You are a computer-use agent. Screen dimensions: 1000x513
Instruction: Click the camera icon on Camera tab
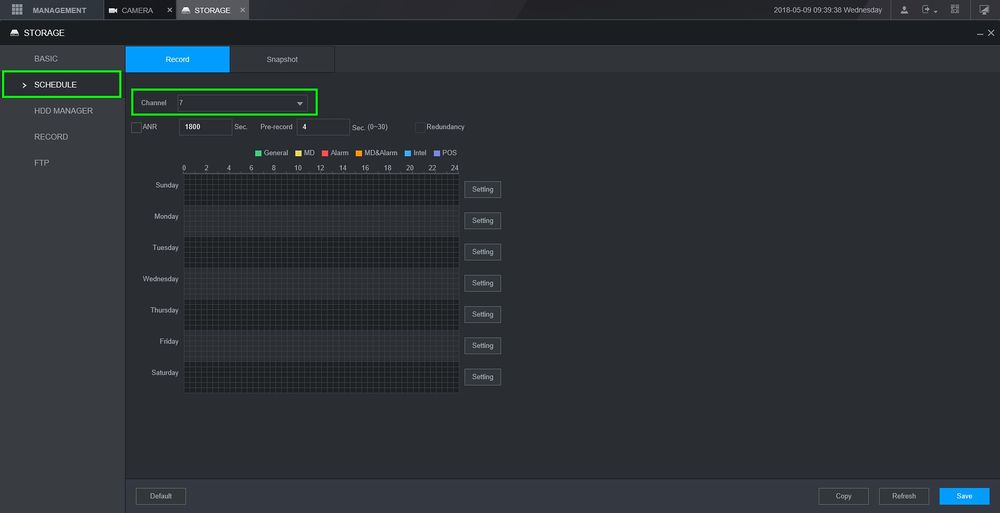point(113,10)
